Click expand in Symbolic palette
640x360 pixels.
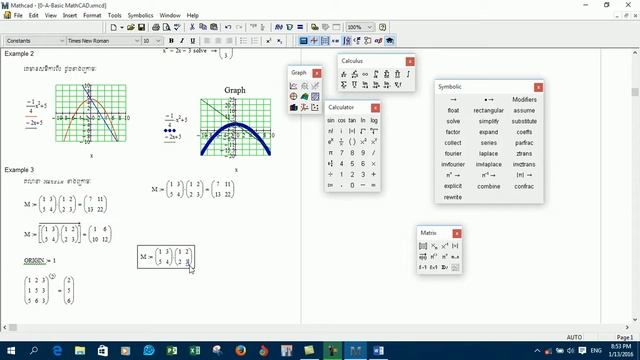[x=489, y=132]
